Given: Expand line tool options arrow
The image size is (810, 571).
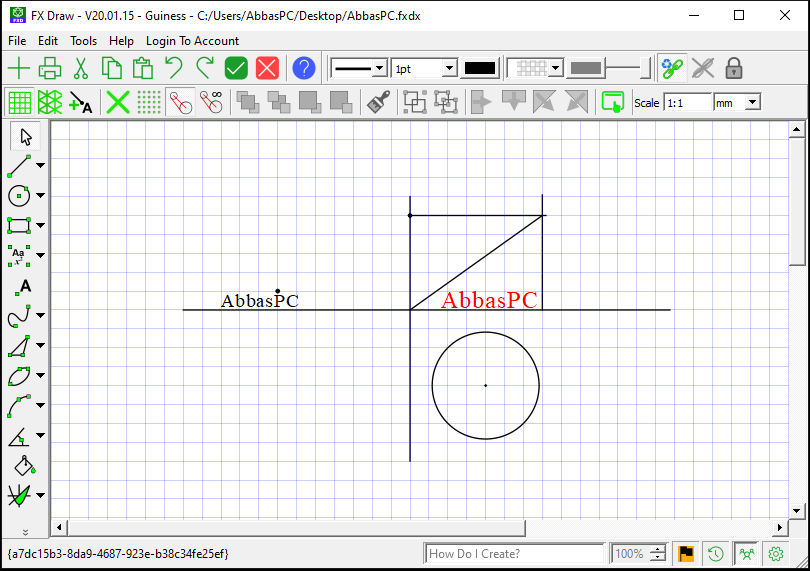Looking at the screenshot, I should pos(40,165).
